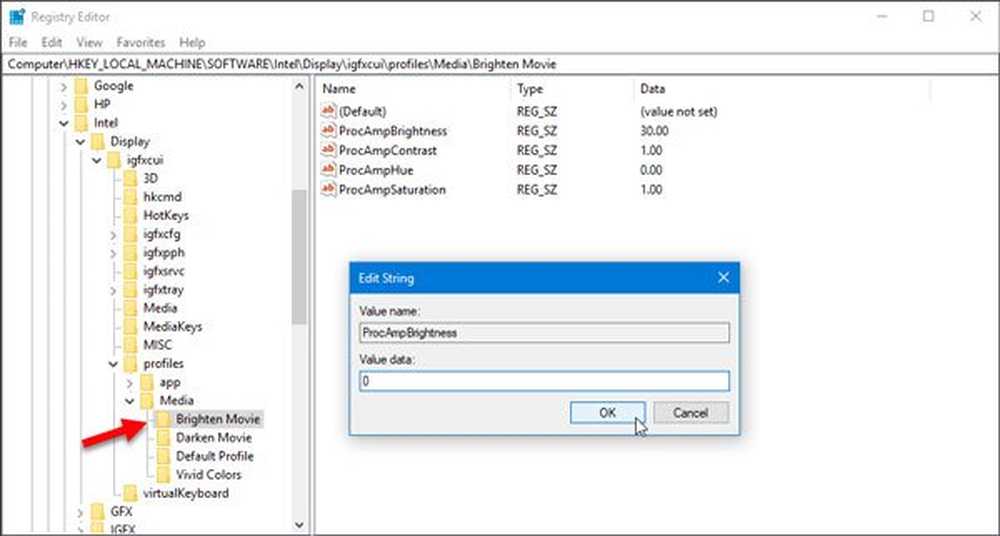Screen dimensions: 1000x536
Task: Select the Brighten Movie tree item
Action: [217, 419]
